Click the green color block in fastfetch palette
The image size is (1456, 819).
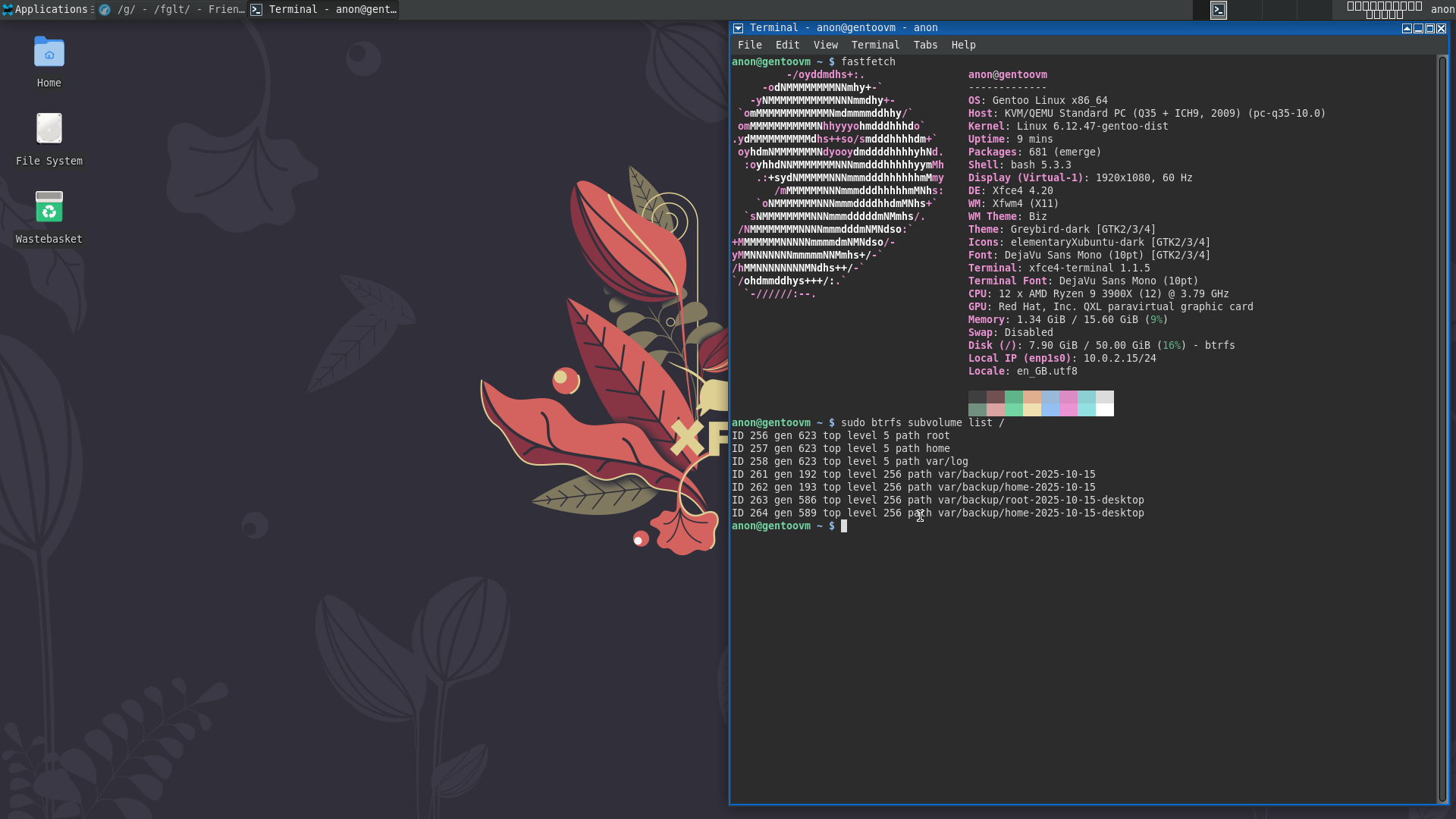click(1013, 397)
